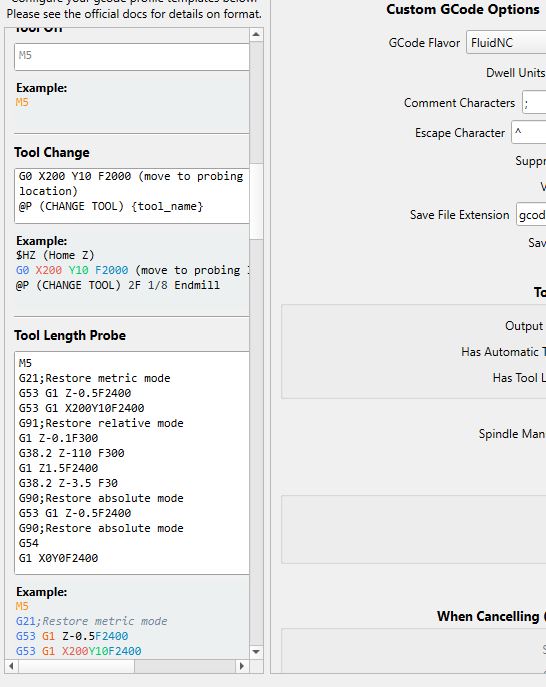Viewport: 546px width, 687px height.
Task: Open the GCode Flavor FluidNC dropdown
Action: pos(506,42)
